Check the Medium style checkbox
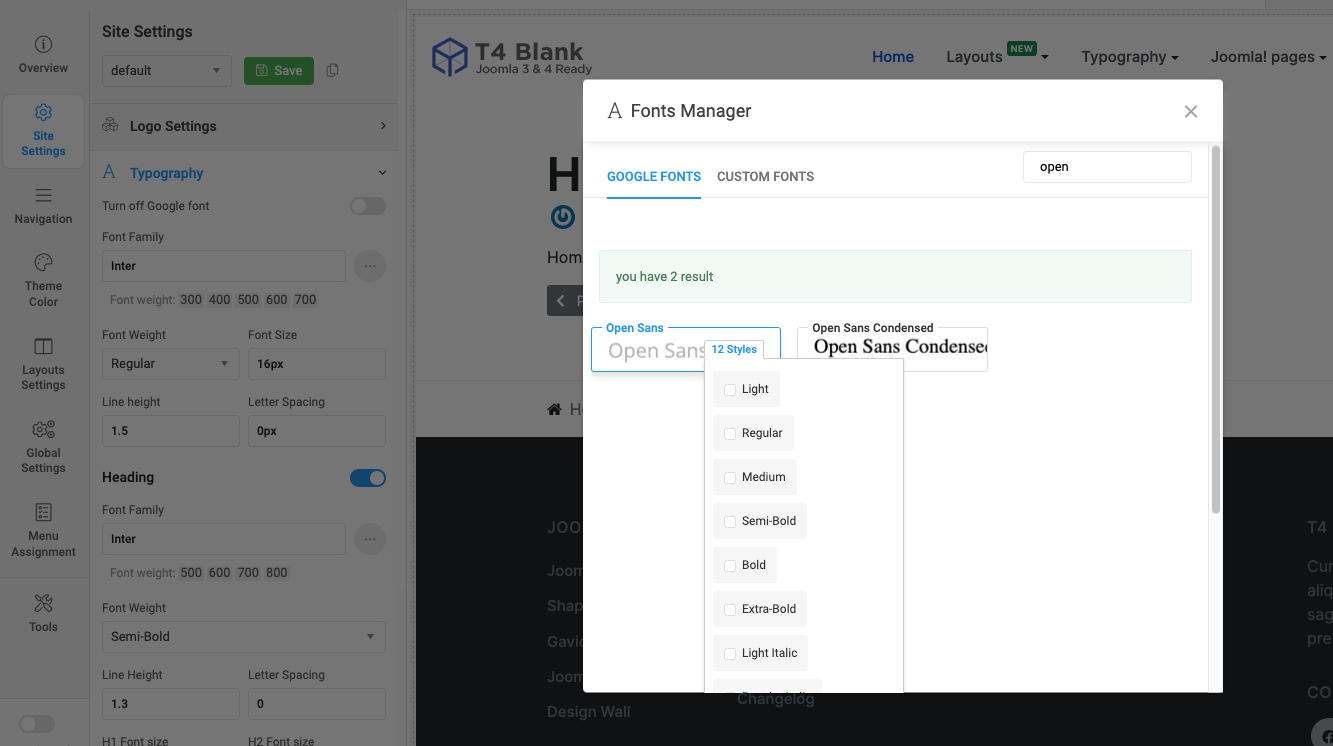1333x746 pixels. (730, 477)
